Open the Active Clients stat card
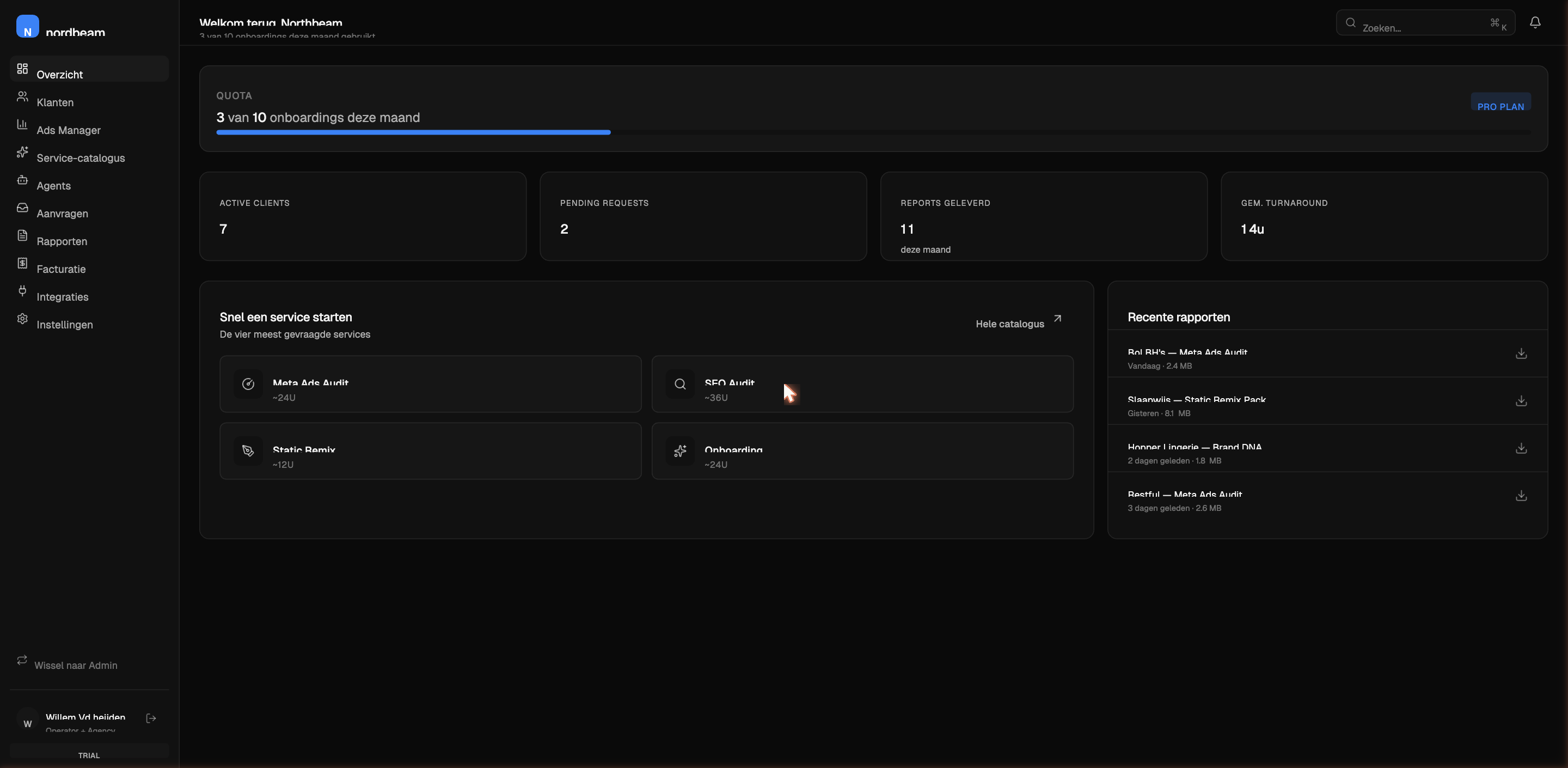Viewport: 1568px width, 768px height. click(x=363, y=216)
